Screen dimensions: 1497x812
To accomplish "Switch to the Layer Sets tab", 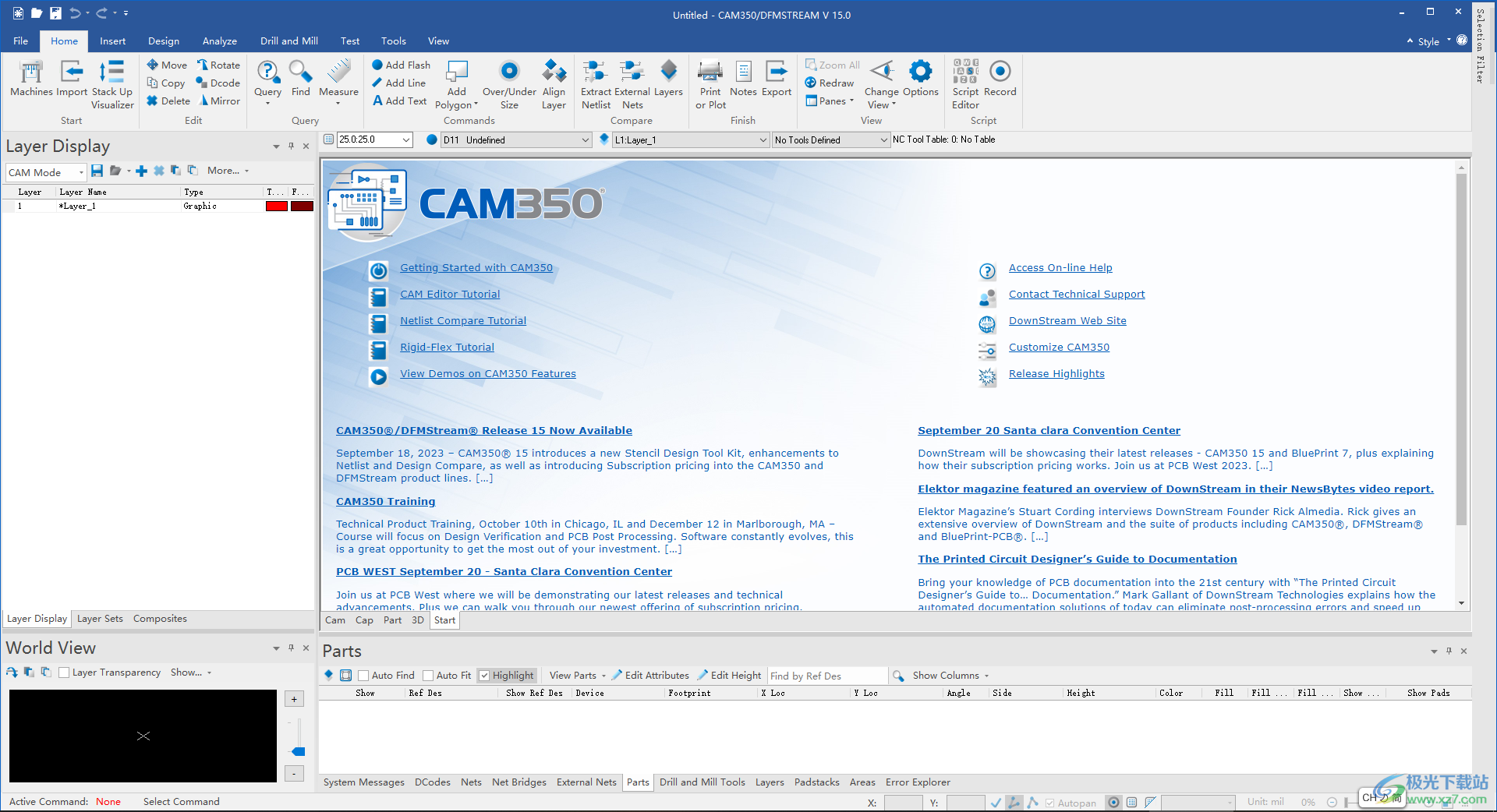I will (100, 619).
